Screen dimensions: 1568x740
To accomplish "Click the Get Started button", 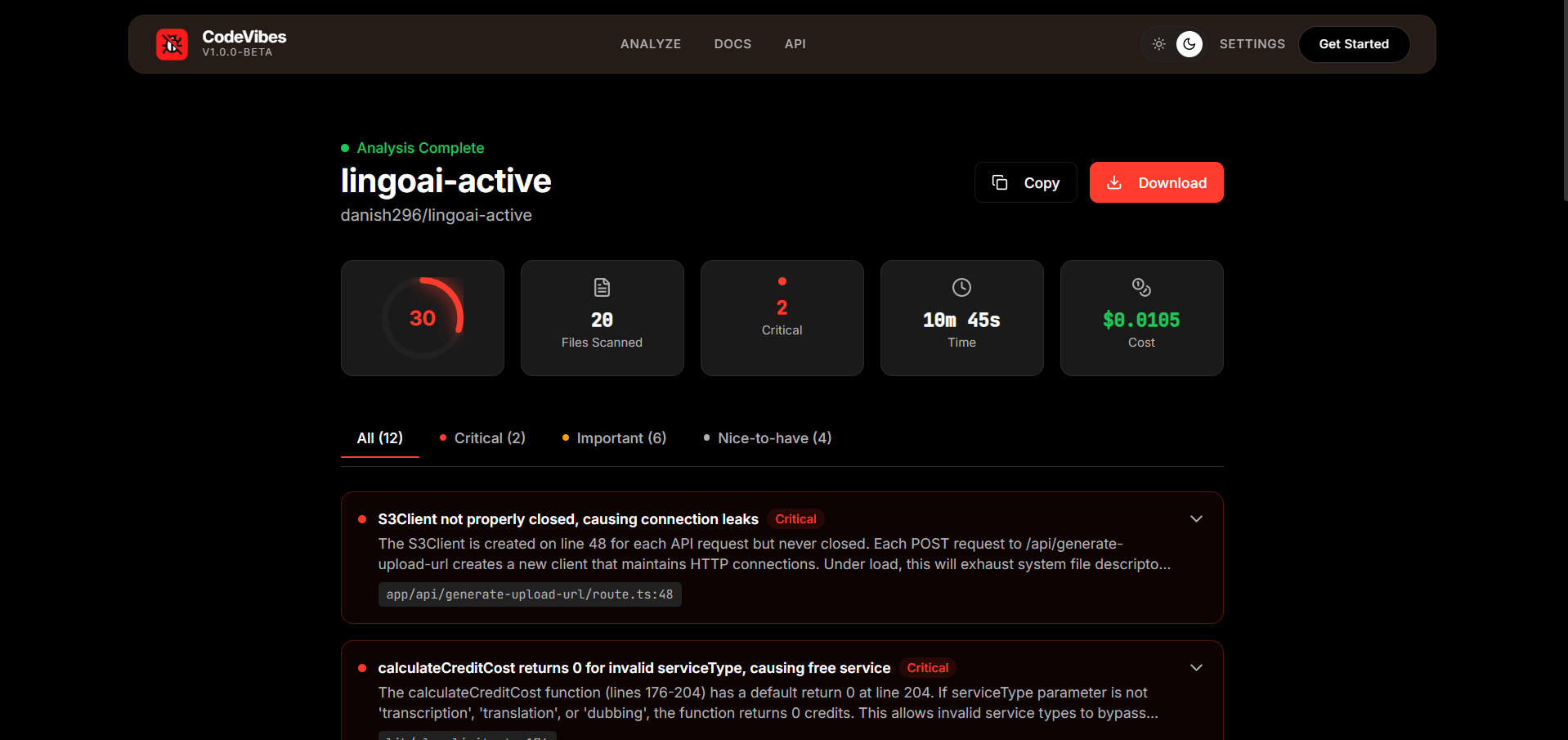I will tap(1353, 44).
